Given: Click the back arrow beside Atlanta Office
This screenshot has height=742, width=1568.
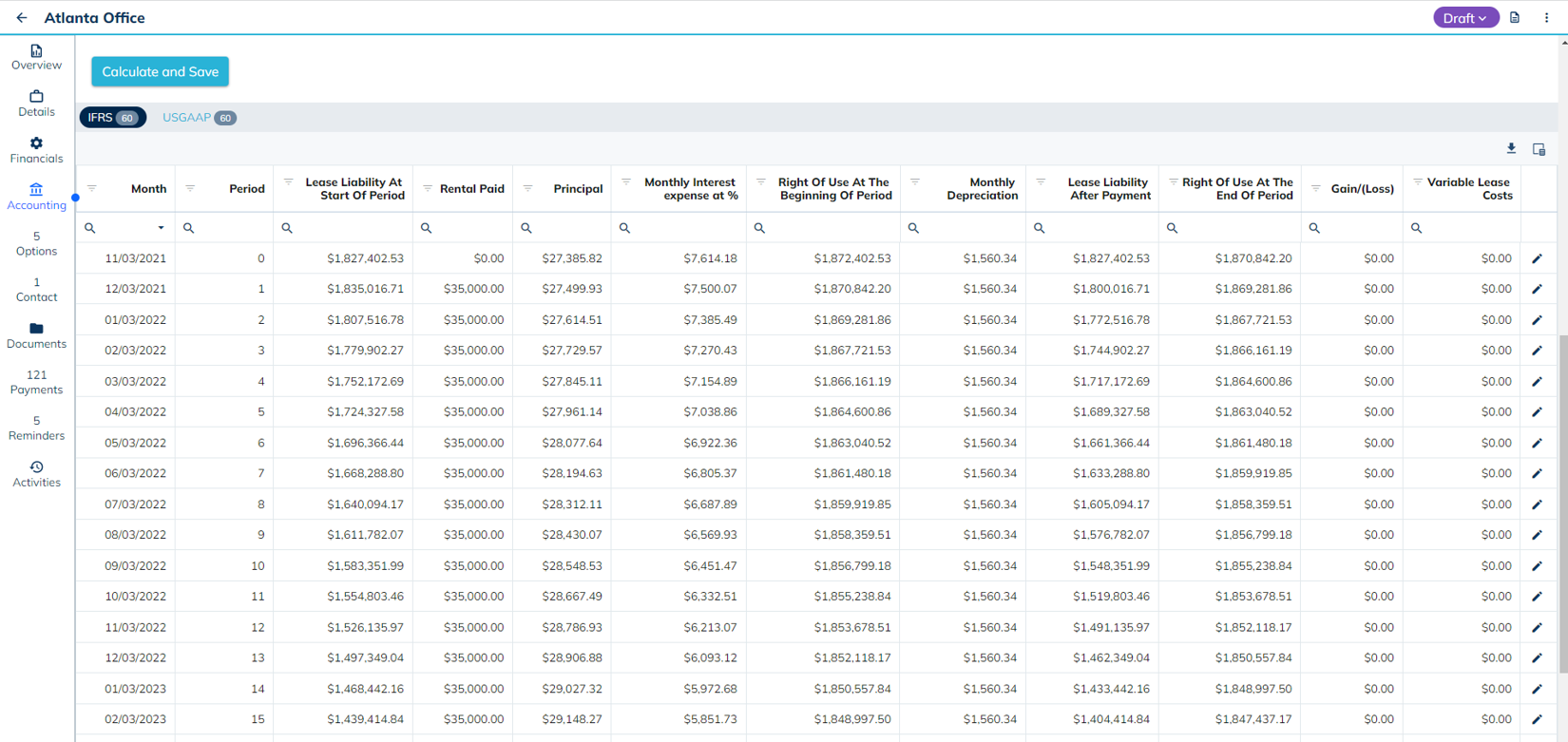Looking at the screenshot, I should [x=22, y=18].
